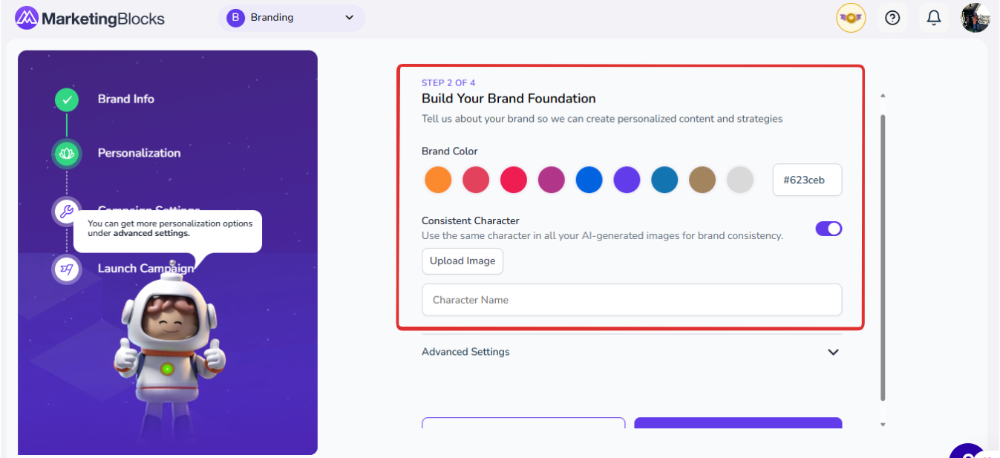Choose the orange brand color swatch

pos(438,180)
